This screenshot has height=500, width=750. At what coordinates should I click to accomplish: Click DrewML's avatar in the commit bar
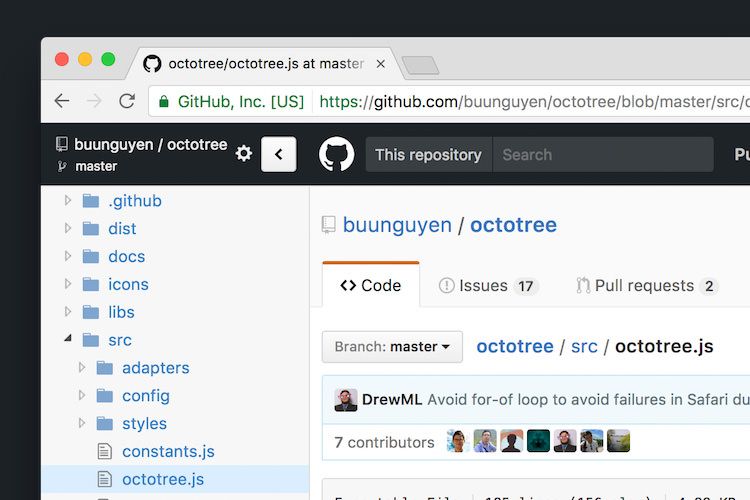(346, 400)
